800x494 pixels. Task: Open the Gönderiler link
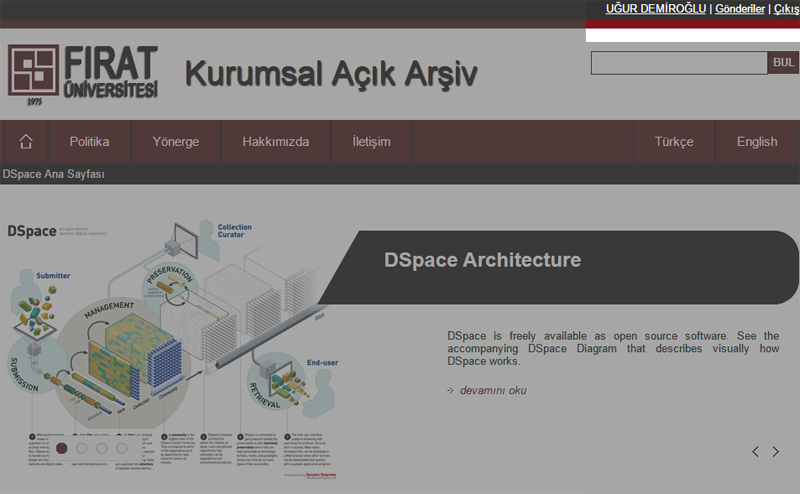[x=740, y=9]
